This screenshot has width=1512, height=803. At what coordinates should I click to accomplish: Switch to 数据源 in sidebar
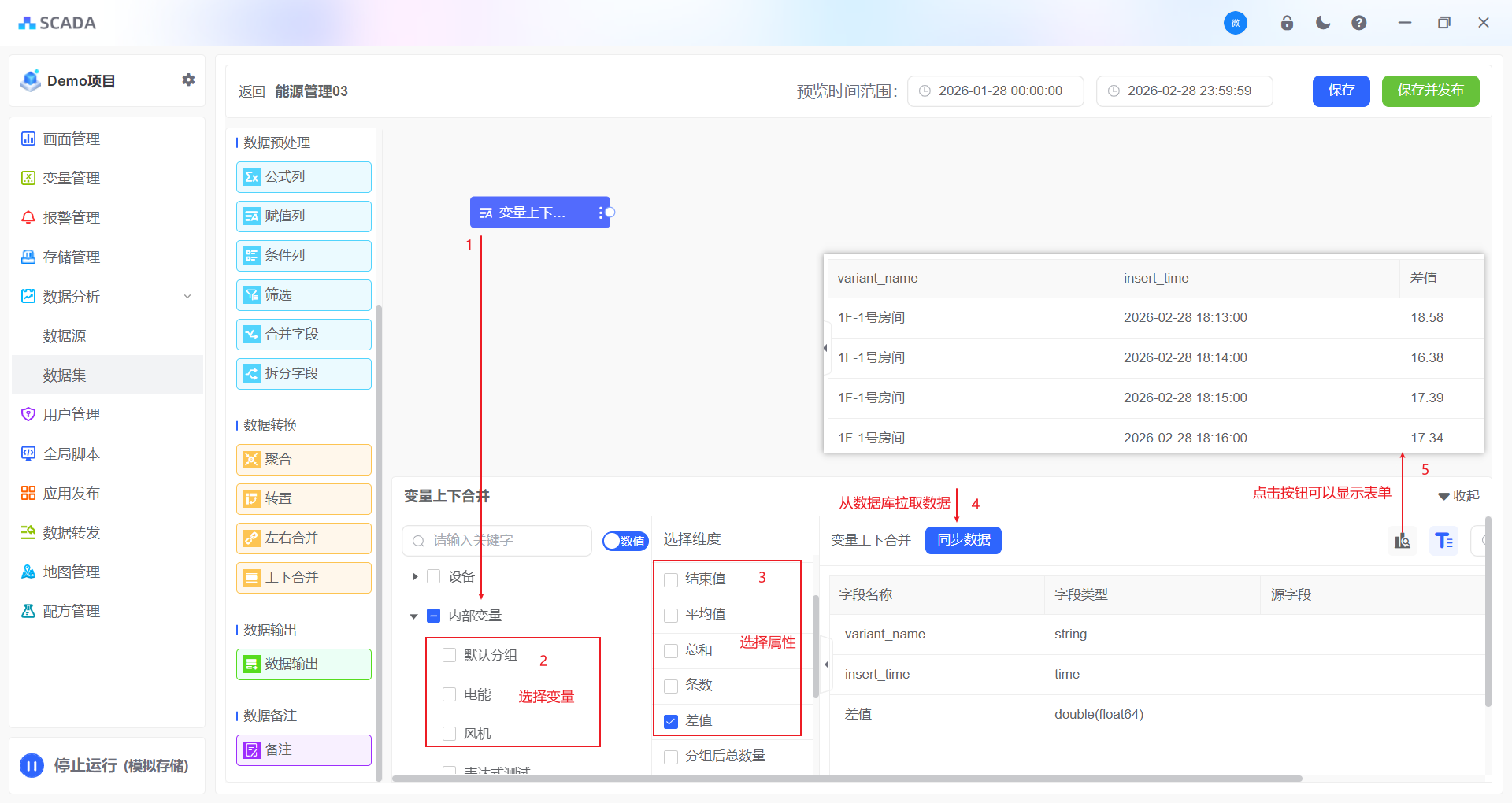click(64, 335)
